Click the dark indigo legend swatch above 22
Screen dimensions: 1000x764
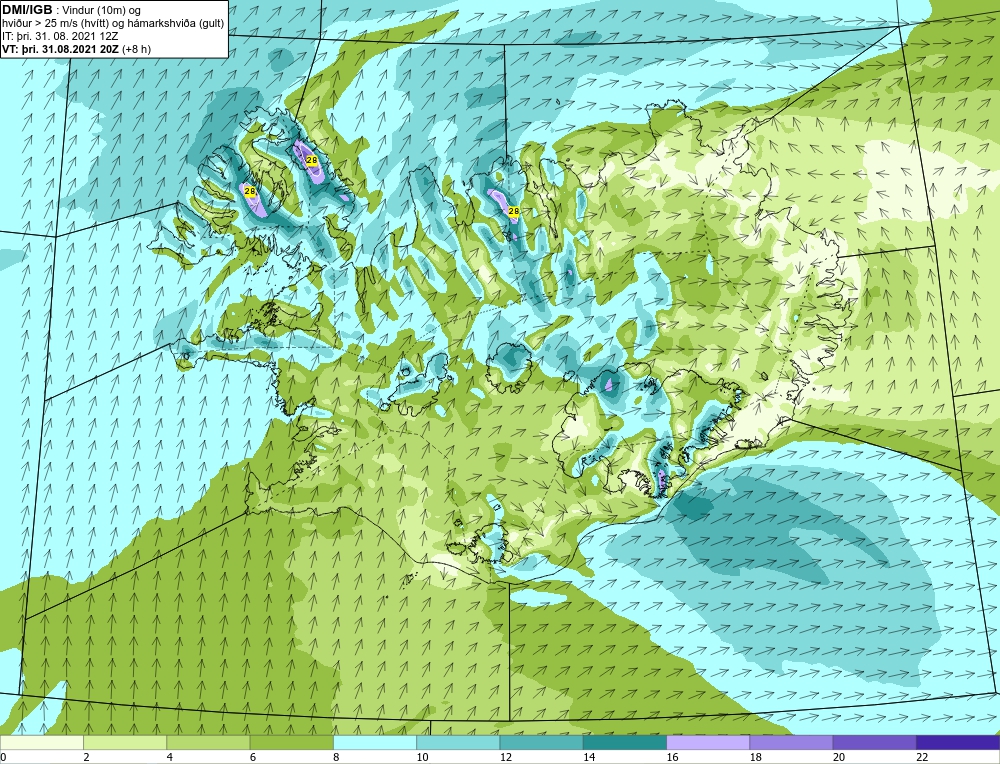point(957,742)
